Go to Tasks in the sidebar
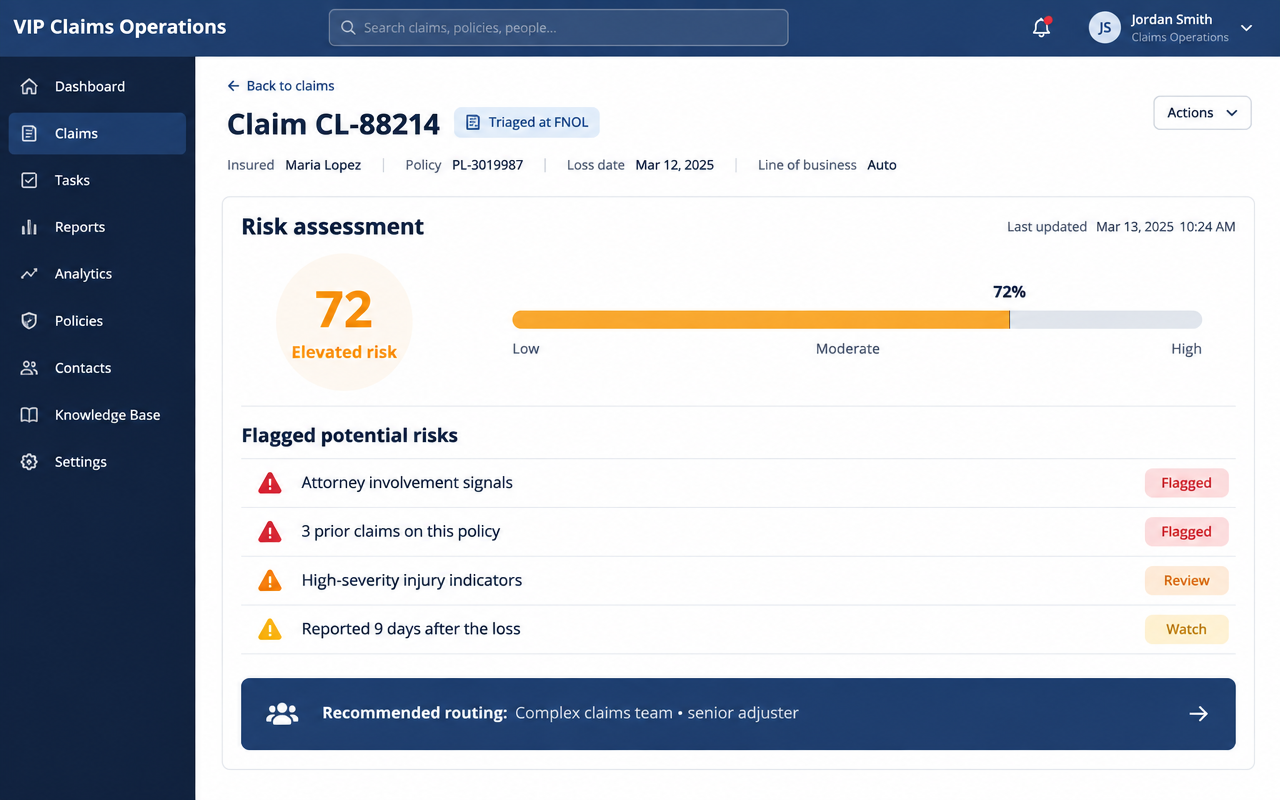This screenshot has width=1280, height=800. [x=97, y=181]
